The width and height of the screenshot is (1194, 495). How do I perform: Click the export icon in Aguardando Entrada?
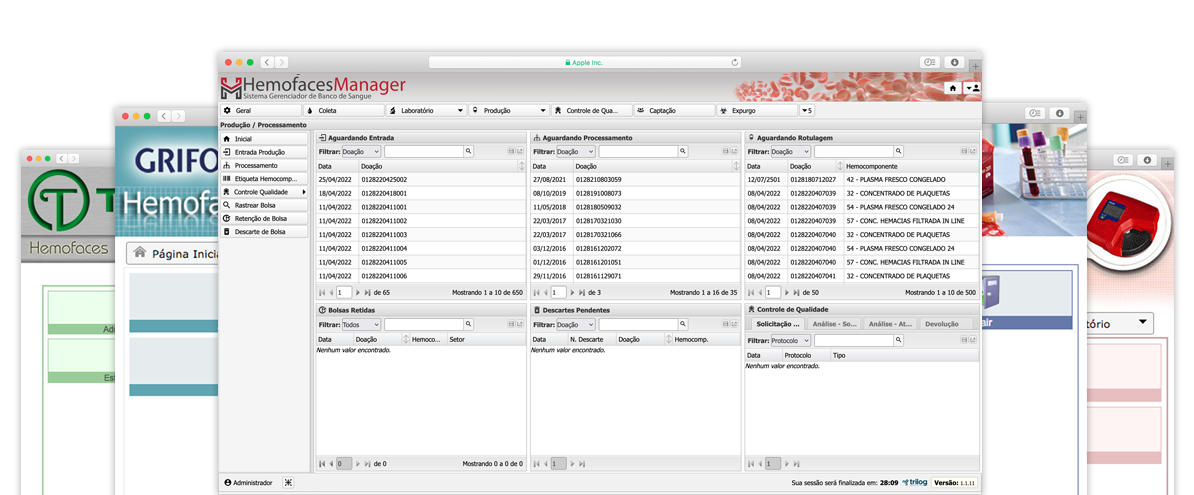click(520, 152)
